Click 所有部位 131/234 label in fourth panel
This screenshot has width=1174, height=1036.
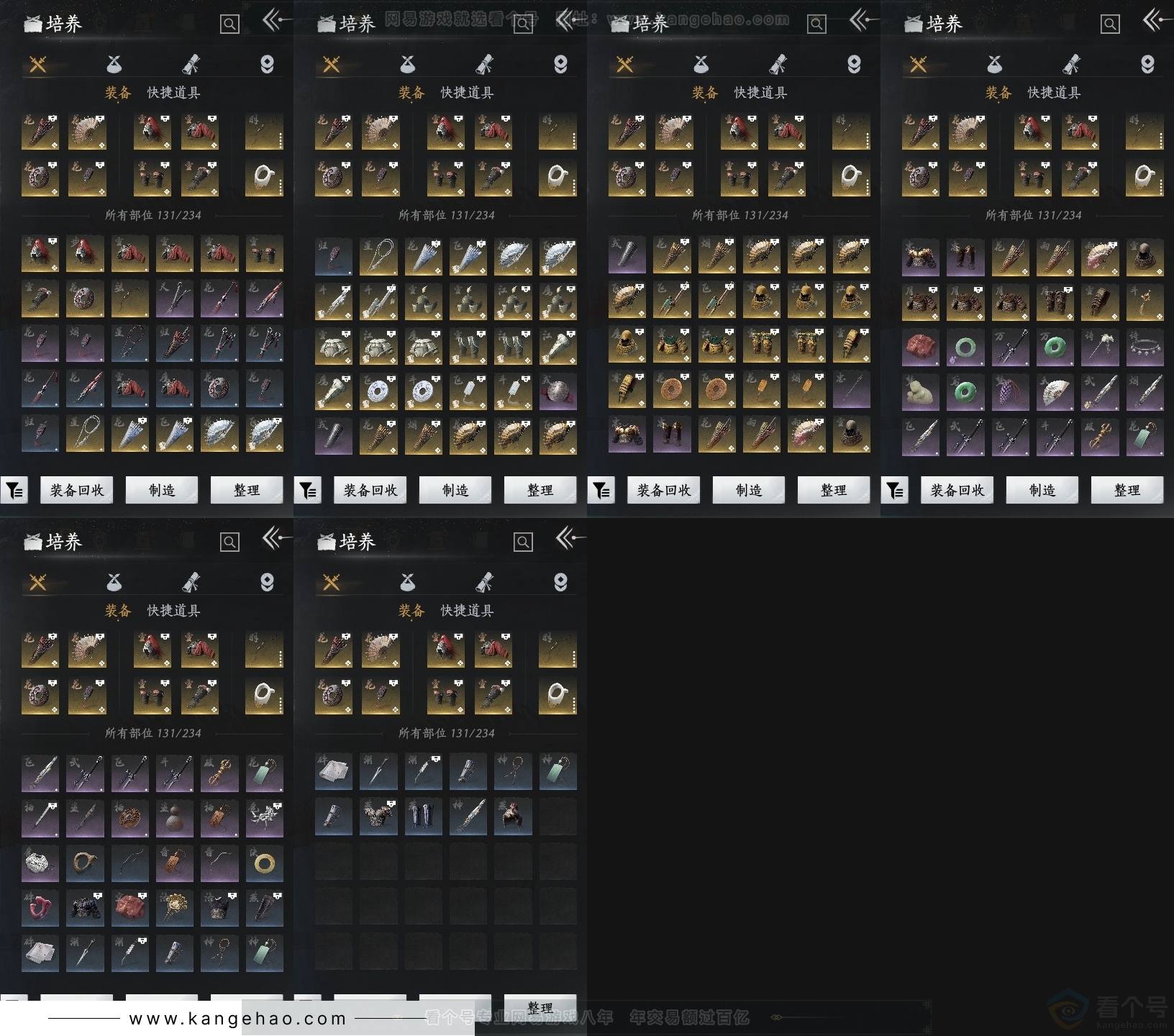1034,215
